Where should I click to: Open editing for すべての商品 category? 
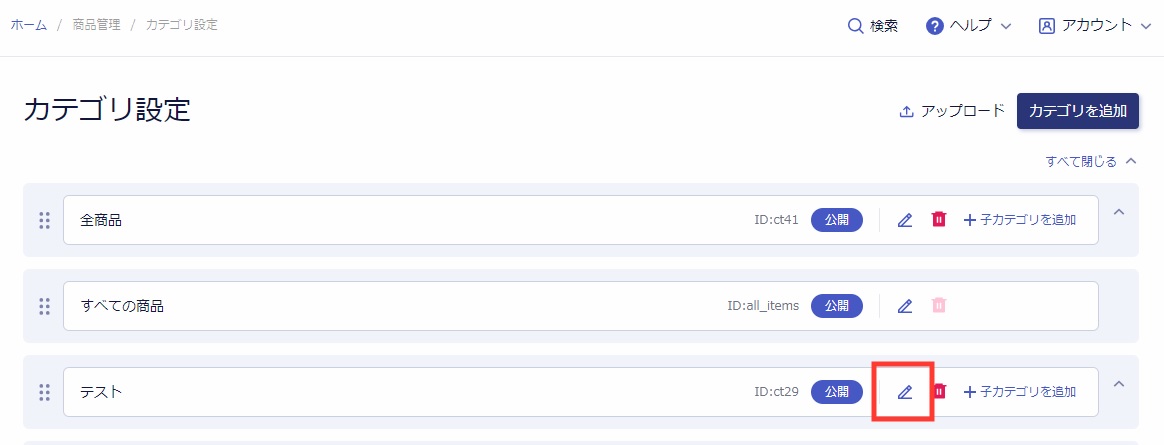click(x=904, y=305)
